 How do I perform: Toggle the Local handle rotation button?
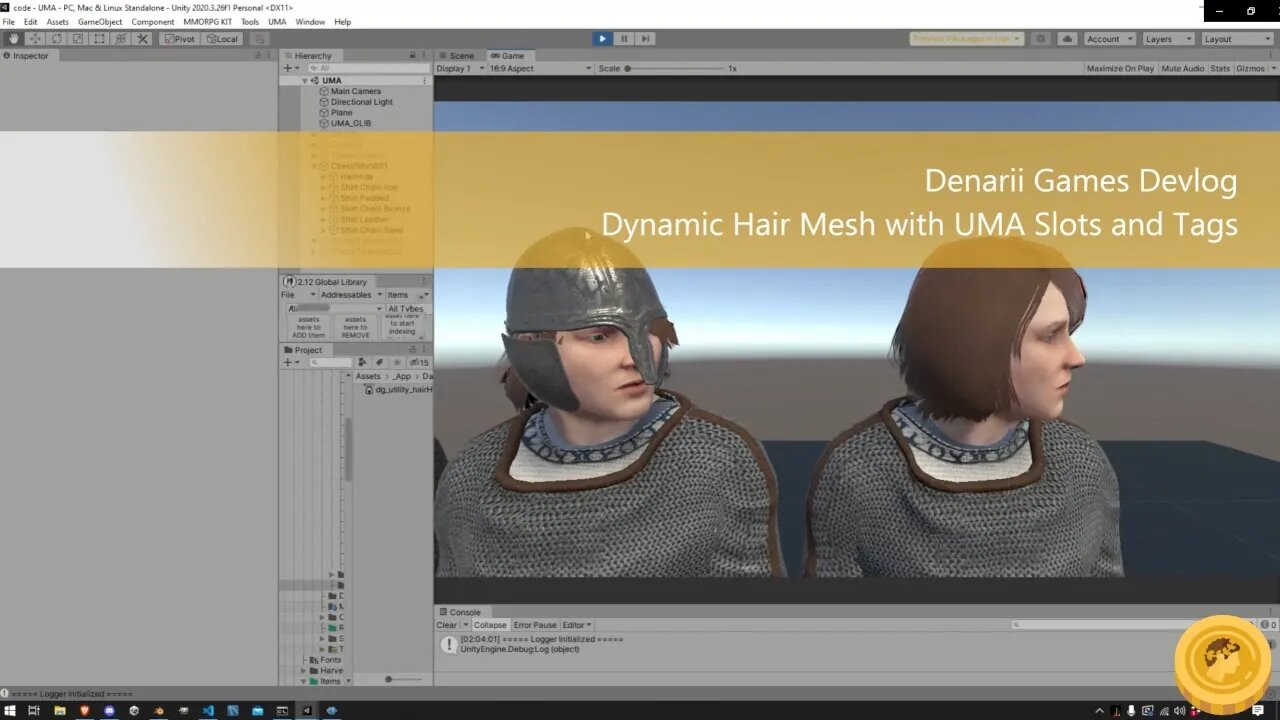pyautogui.click(x=222, y=39)
